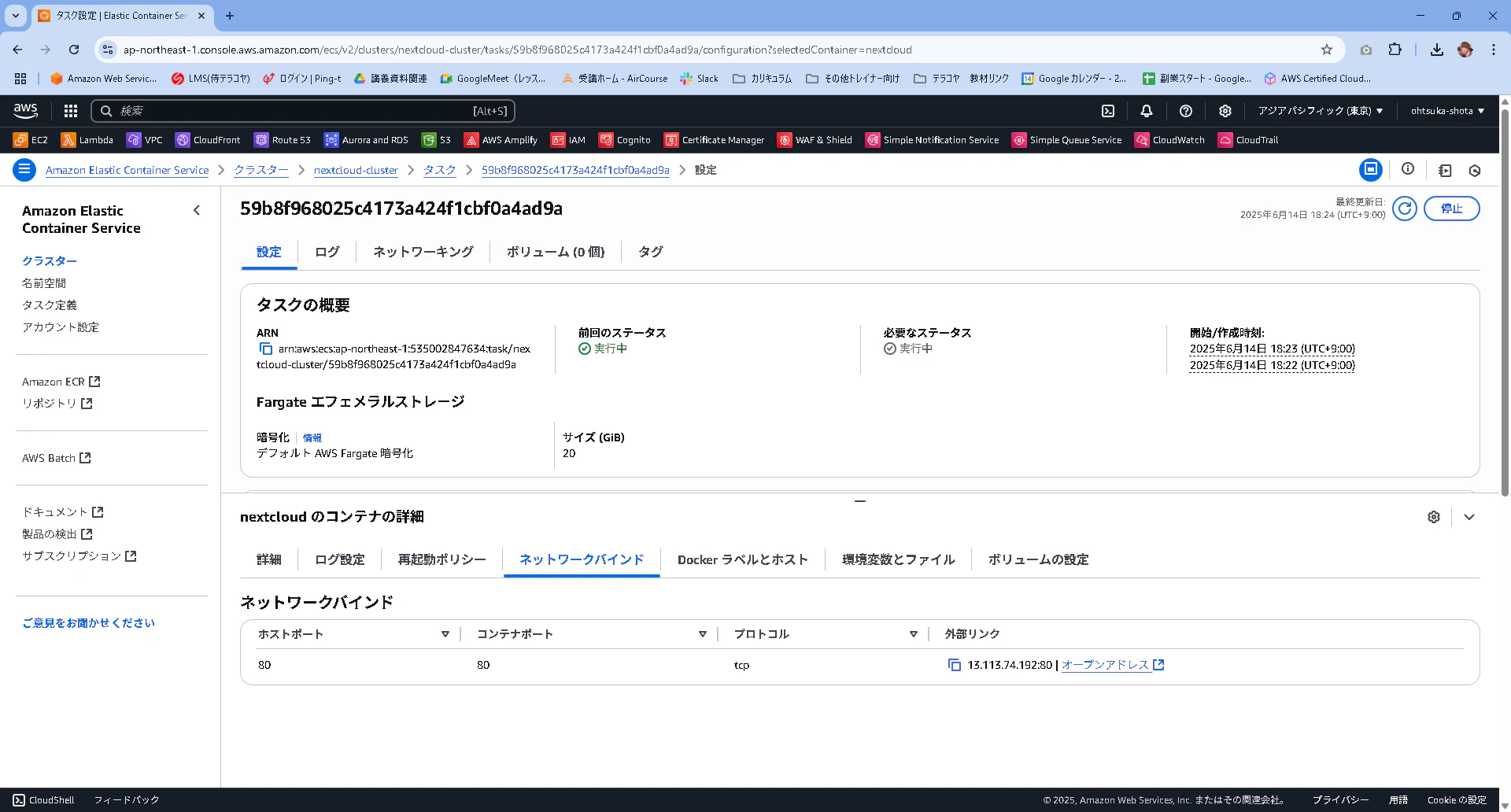1511x812 pixels.
Task: Copy the external link address 13.113.74.192:80
Action: pyautogui.click(x=955, y=665)
